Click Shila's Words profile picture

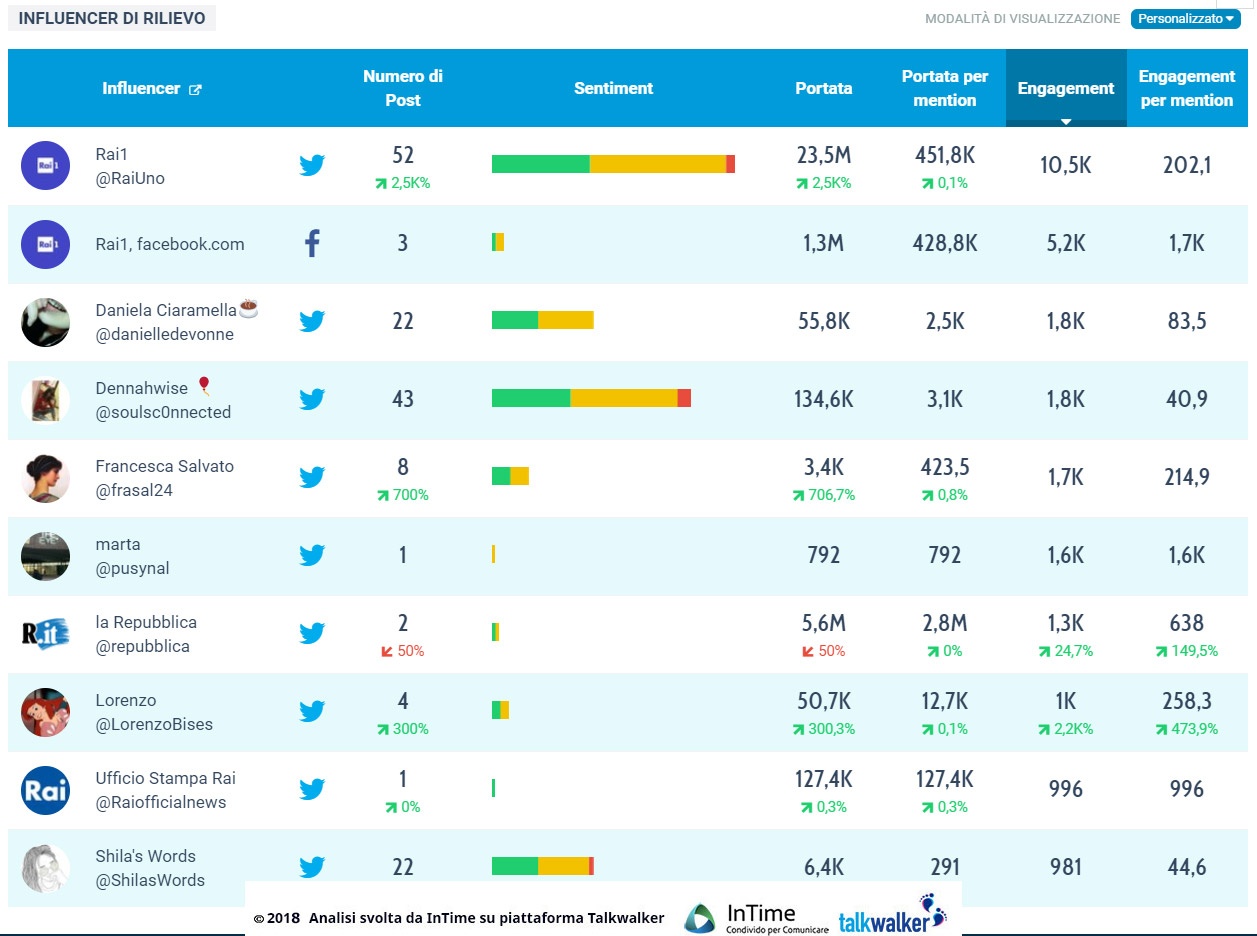click(x=45, y=868)
